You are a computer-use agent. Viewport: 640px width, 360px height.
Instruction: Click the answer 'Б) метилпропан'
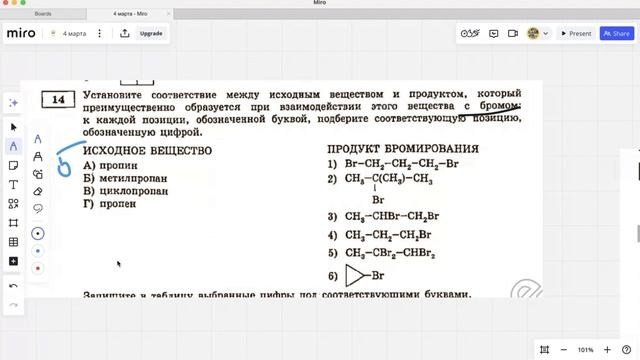(125, 178)
